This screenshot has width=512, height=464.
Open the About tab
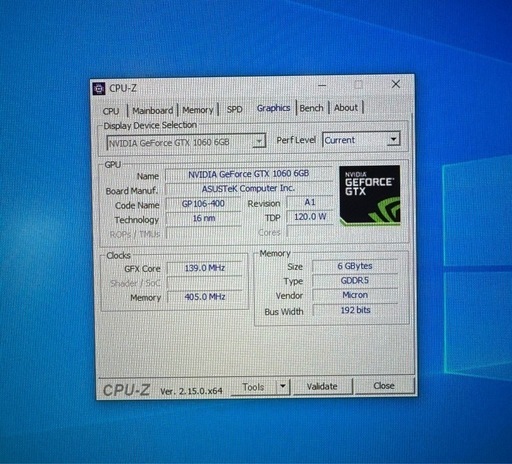click(346, 108)
